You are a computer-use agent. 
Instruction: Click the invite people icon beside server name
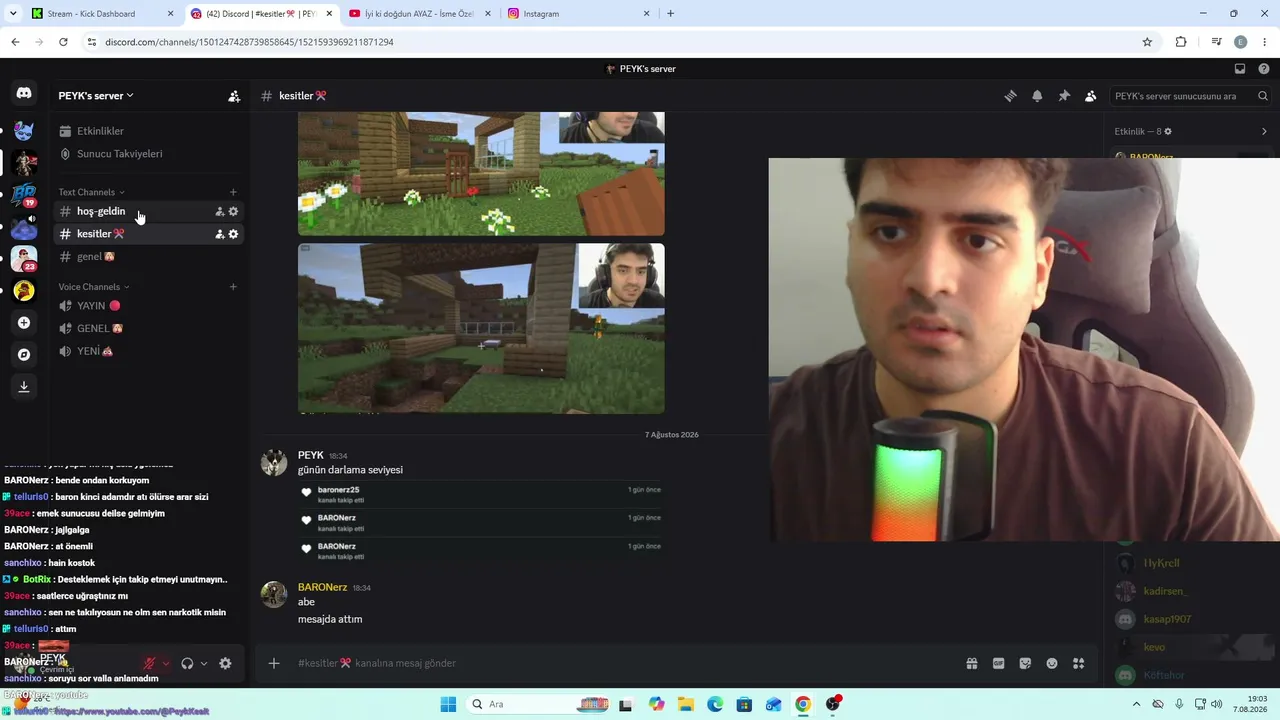coord(234,96)
